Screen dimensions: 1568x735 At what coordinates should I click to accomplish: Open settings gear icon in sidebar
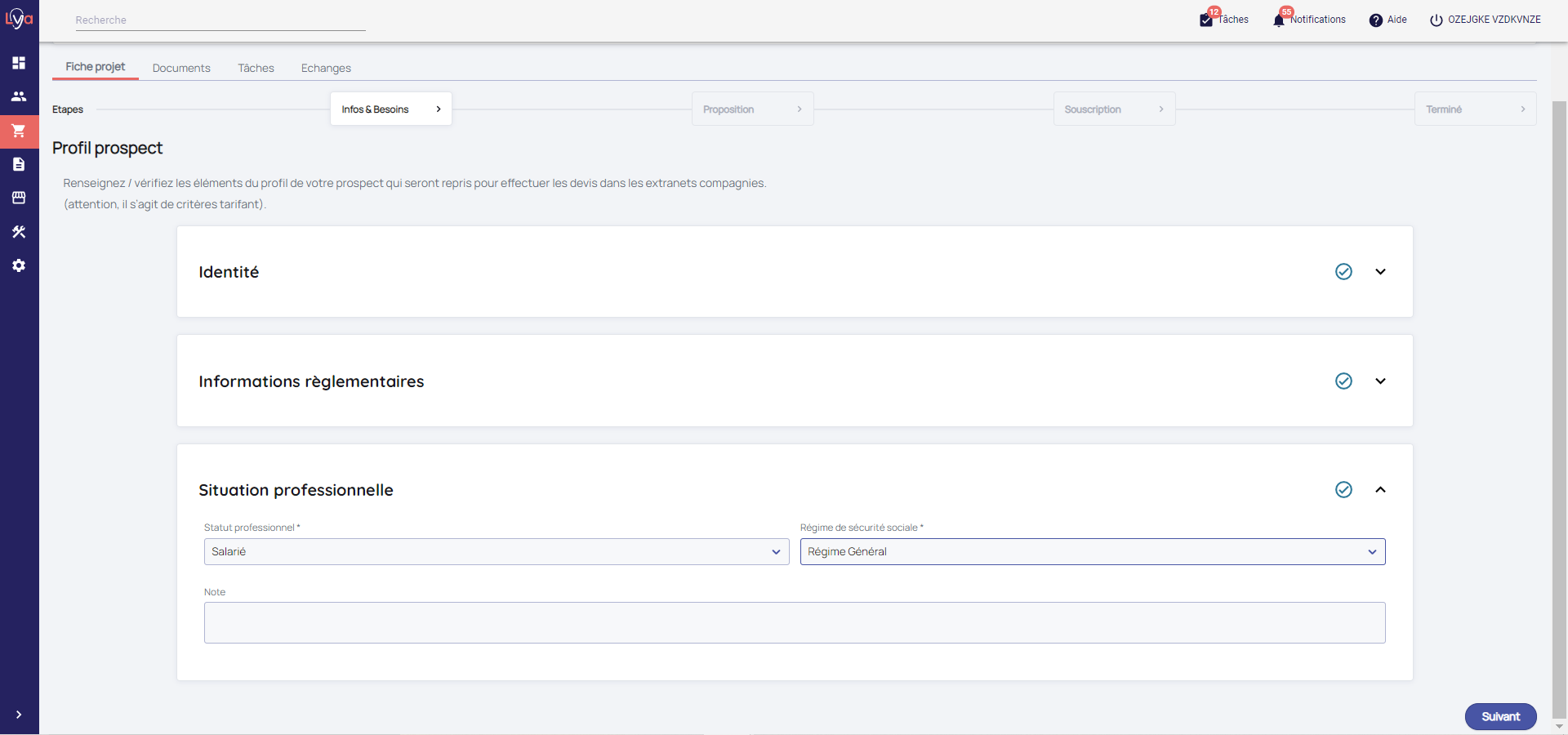click(x=19, y=265)
